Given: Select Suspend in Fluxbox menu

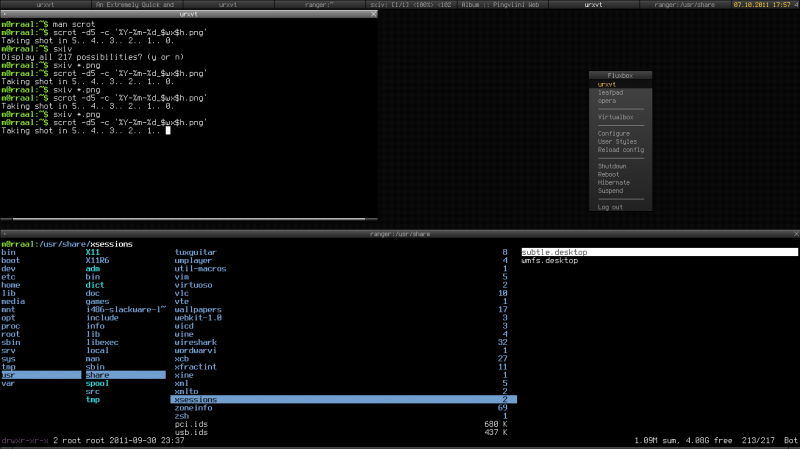Looking at the screenshot, I should [620, 191].
